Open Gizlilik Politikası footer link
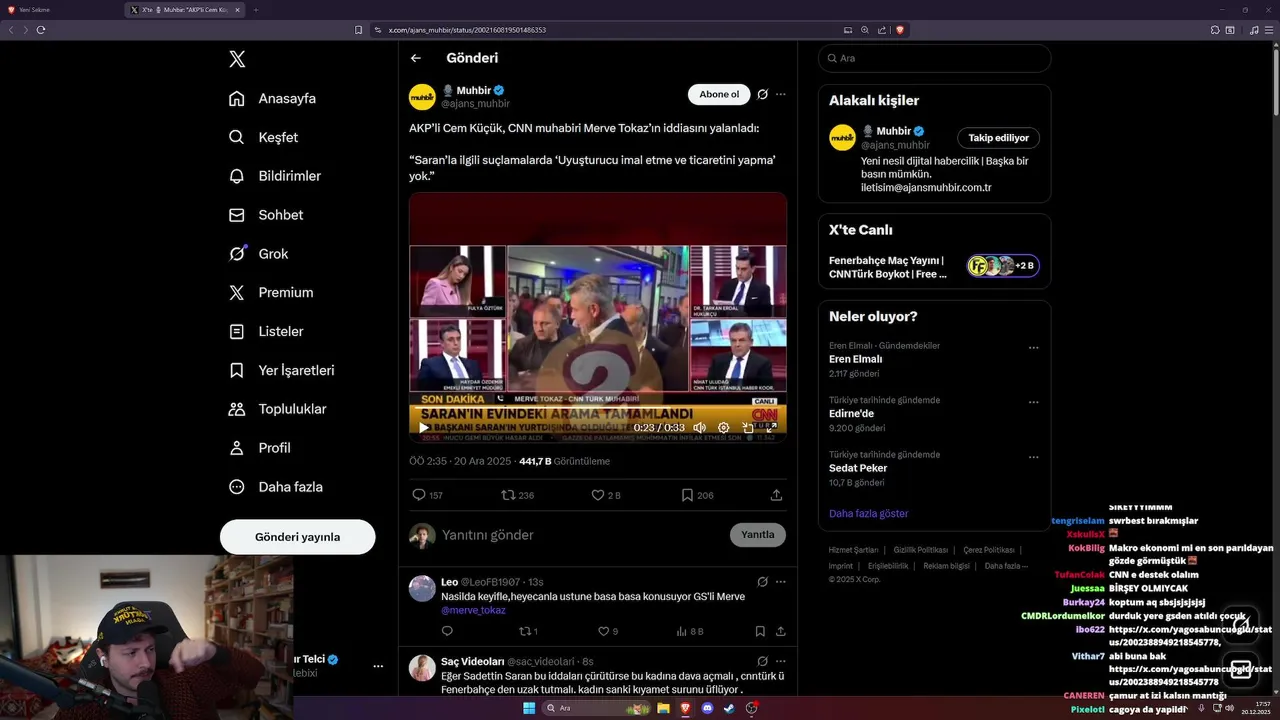 coord(921,550)
